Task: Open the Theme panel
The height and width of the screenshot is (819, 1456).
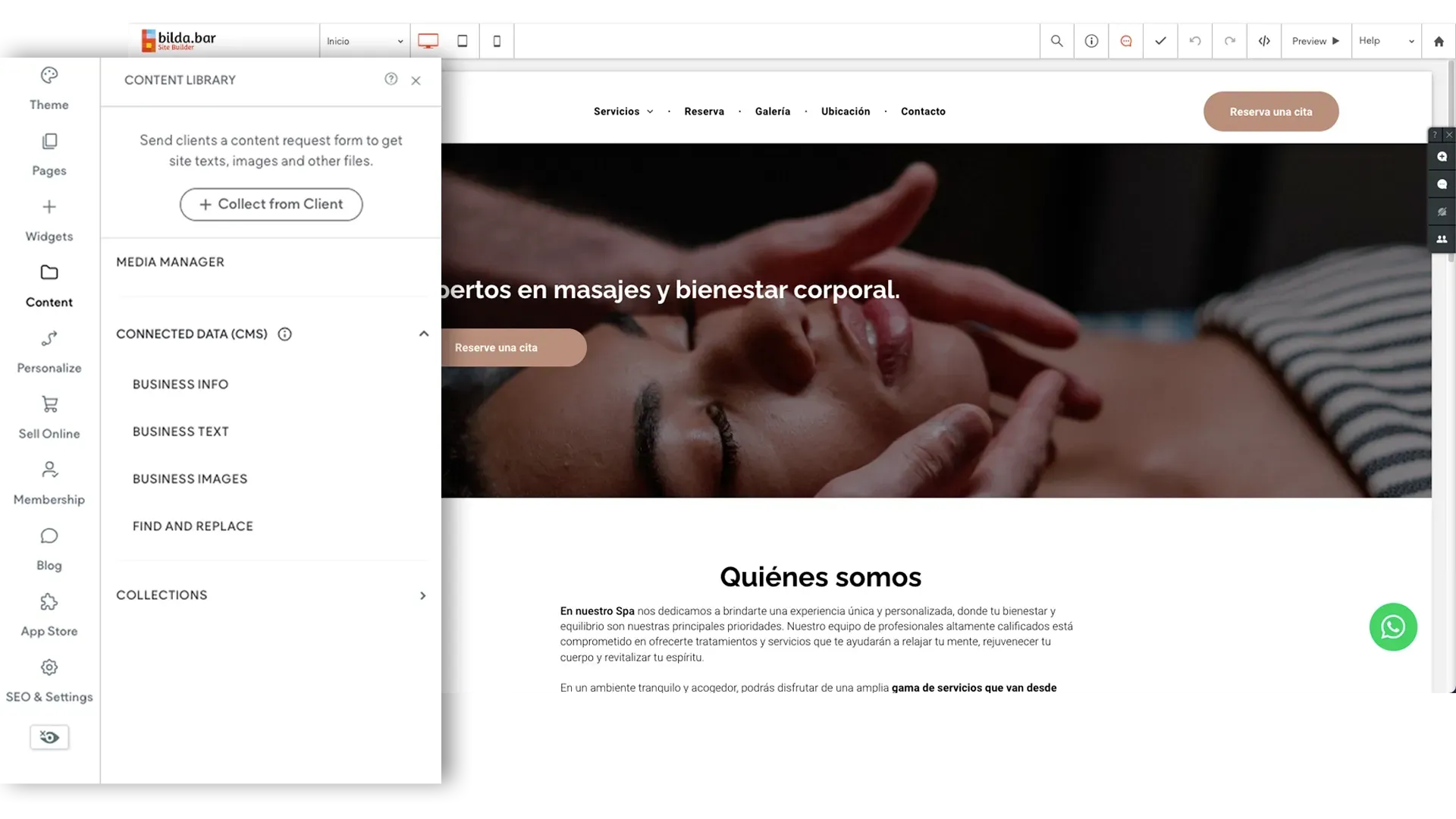Action: click(x=49, y=89)
